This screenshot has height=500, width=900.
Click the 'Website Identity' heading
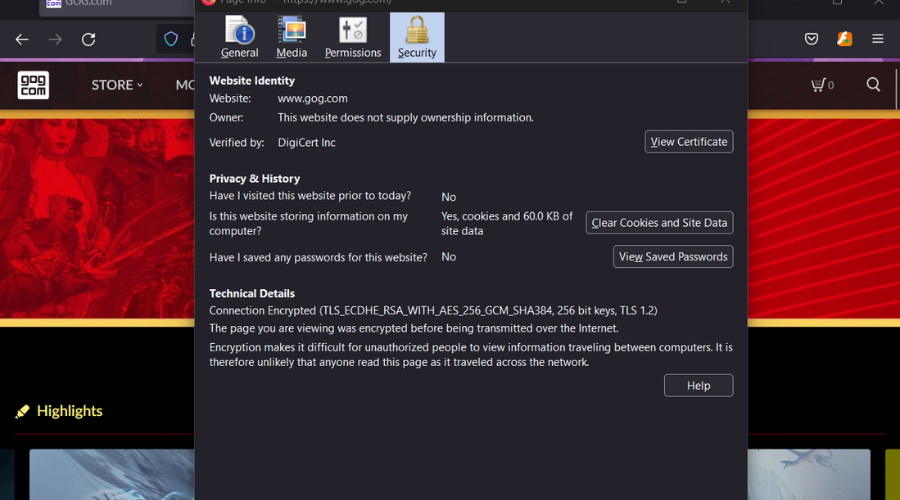(252, 81)
